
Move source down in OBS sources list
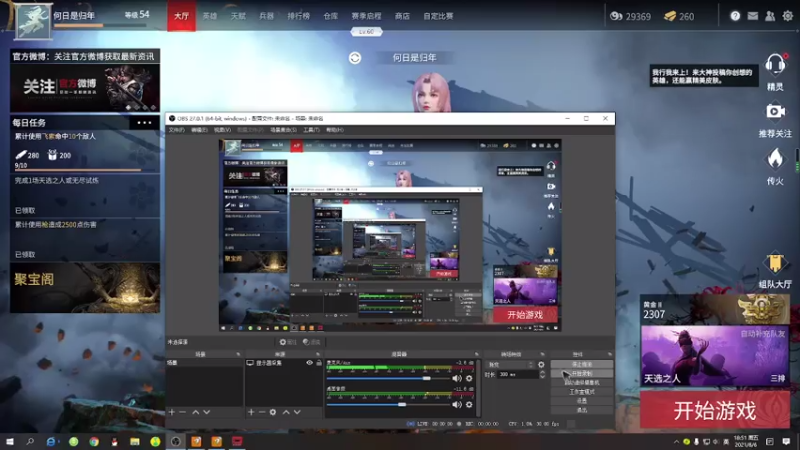pyautogui.click(x=297, y=412)
